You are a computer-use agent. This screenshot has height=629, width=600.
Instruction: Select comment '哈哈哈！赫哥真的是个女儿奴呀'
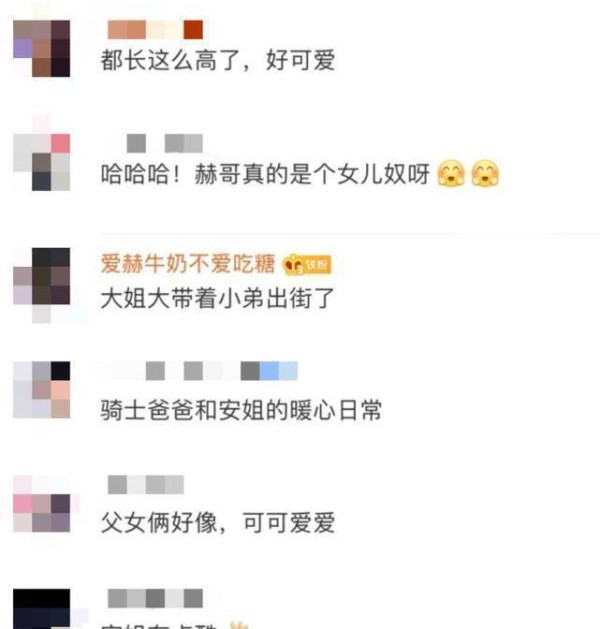click(x=265, y=174)
